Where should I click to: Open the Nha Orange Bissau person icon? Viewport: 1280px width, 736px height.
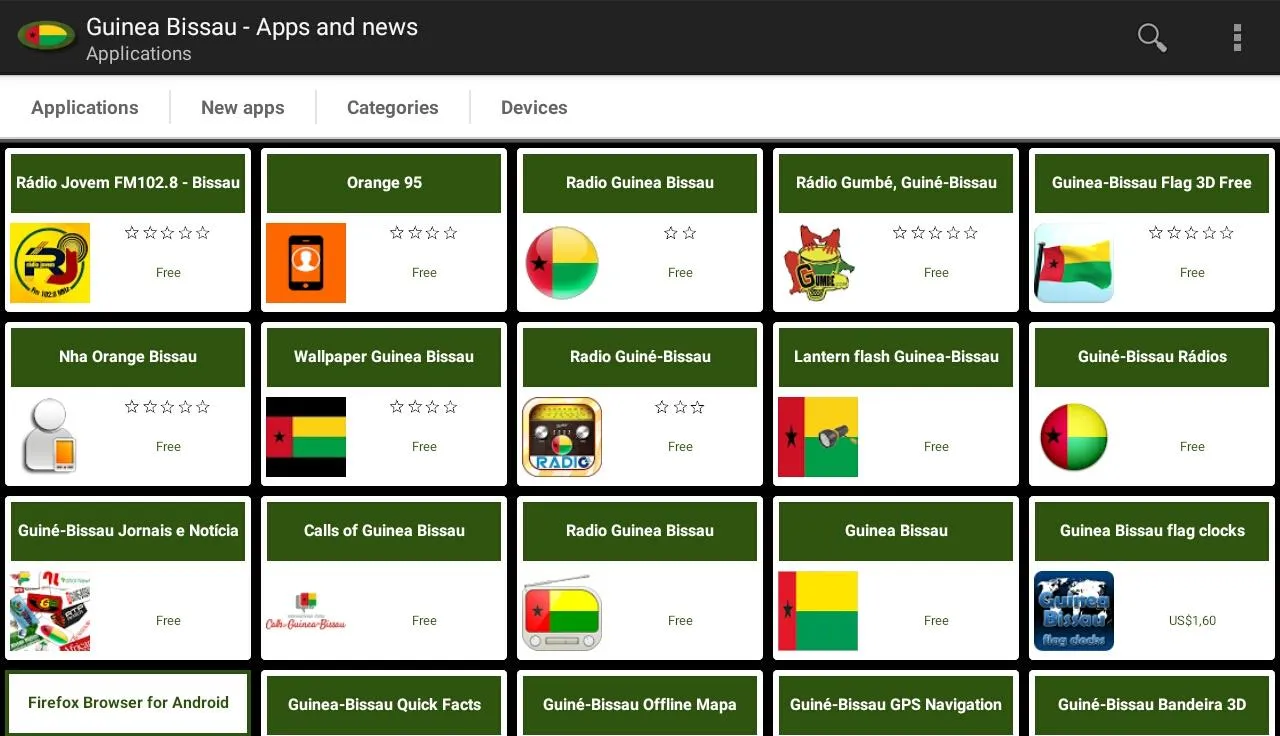50,437
